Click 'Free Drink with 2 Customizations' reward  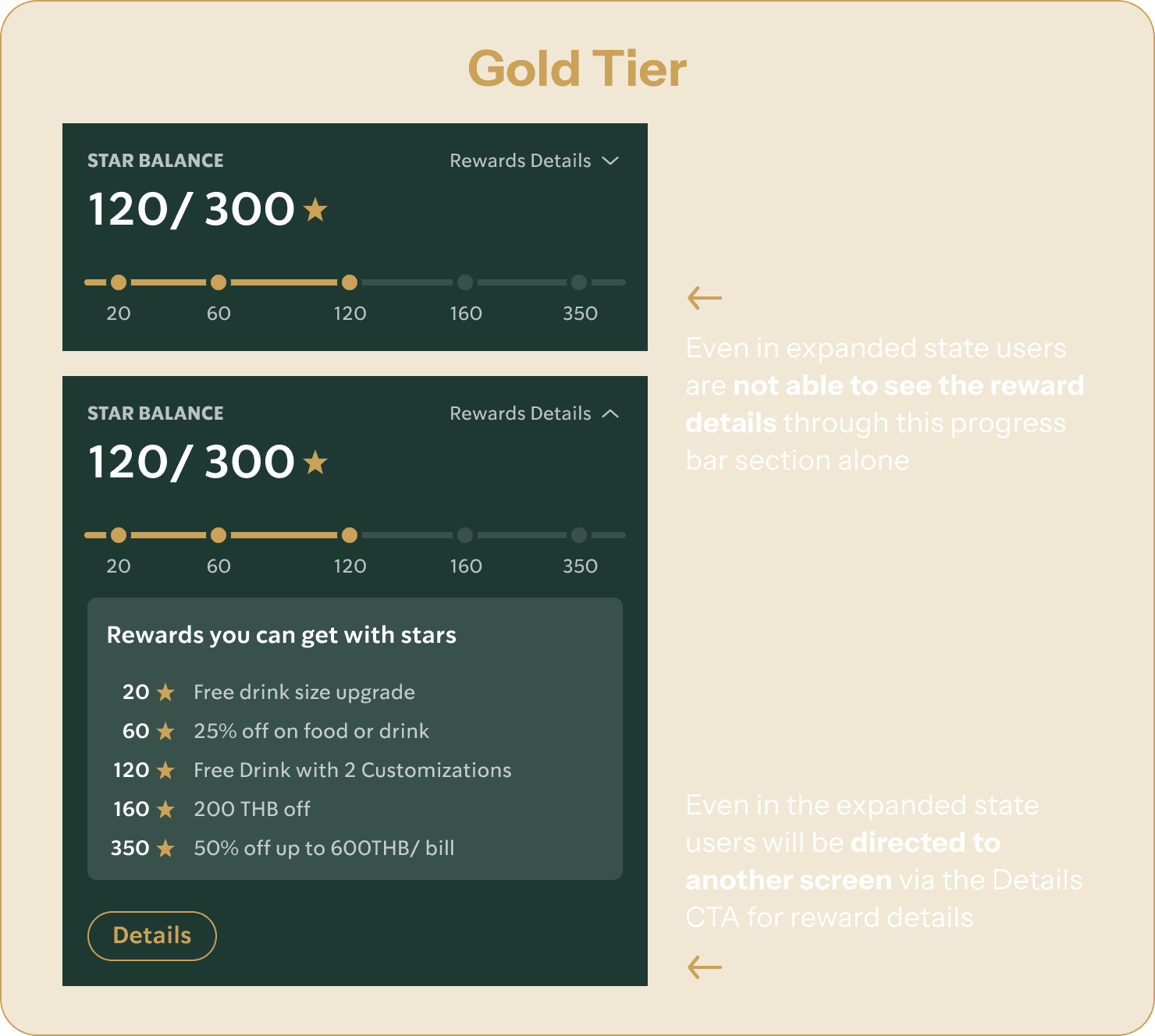pos(353,770)
